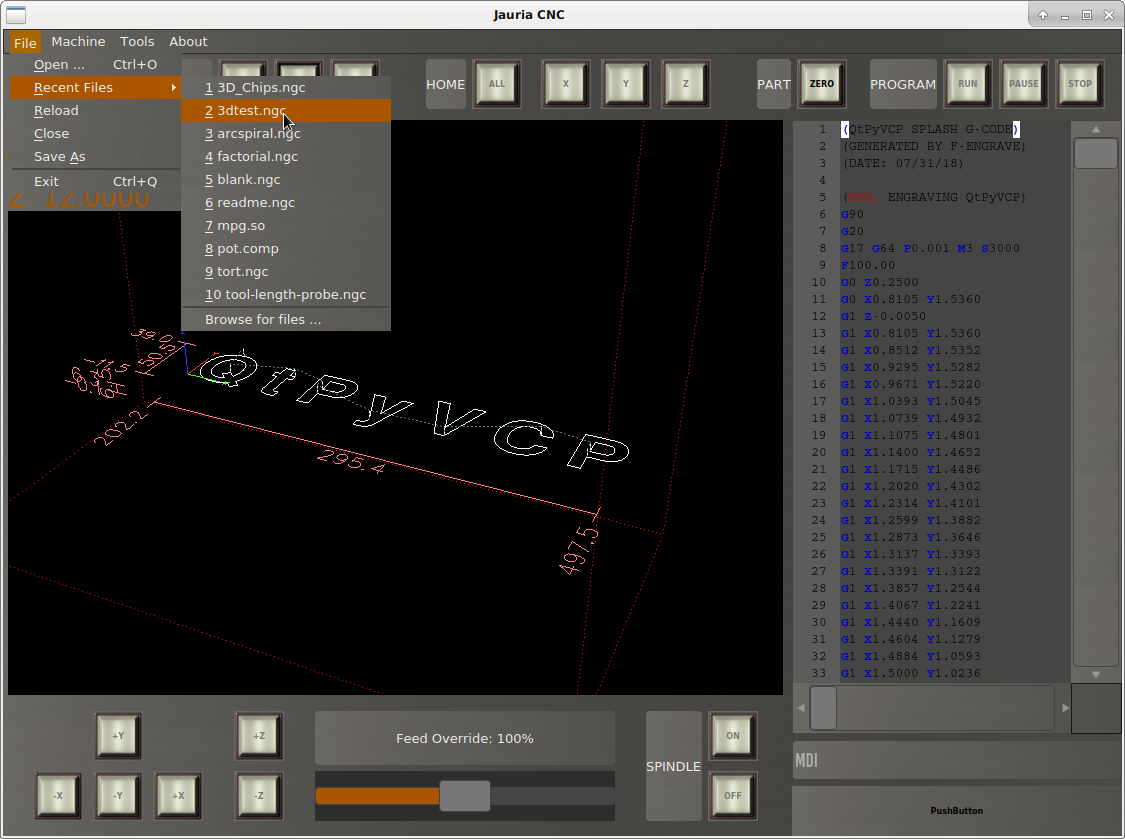
Task: Jog positive X with +X button
Action: point(178,796)
